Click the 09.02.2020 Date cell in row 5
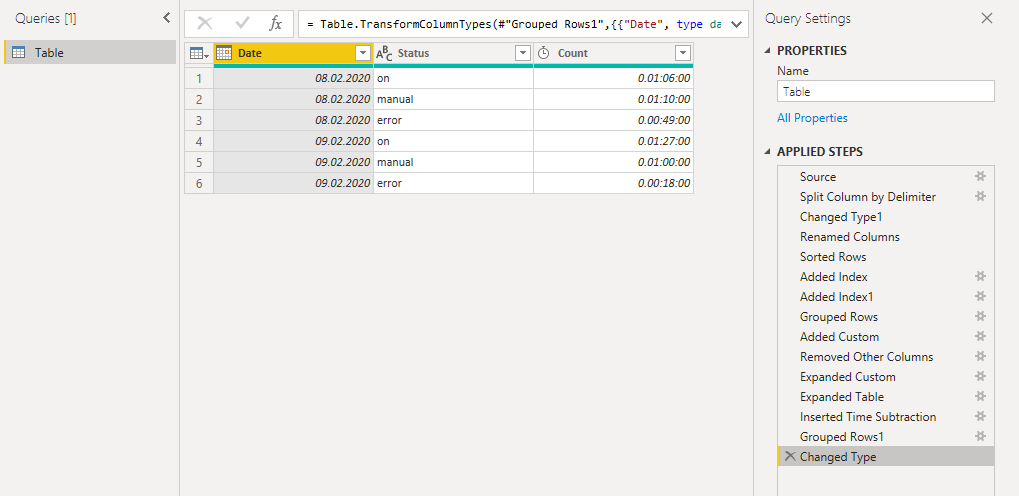This screenshot has width=1019, height=496. (294, 162)
